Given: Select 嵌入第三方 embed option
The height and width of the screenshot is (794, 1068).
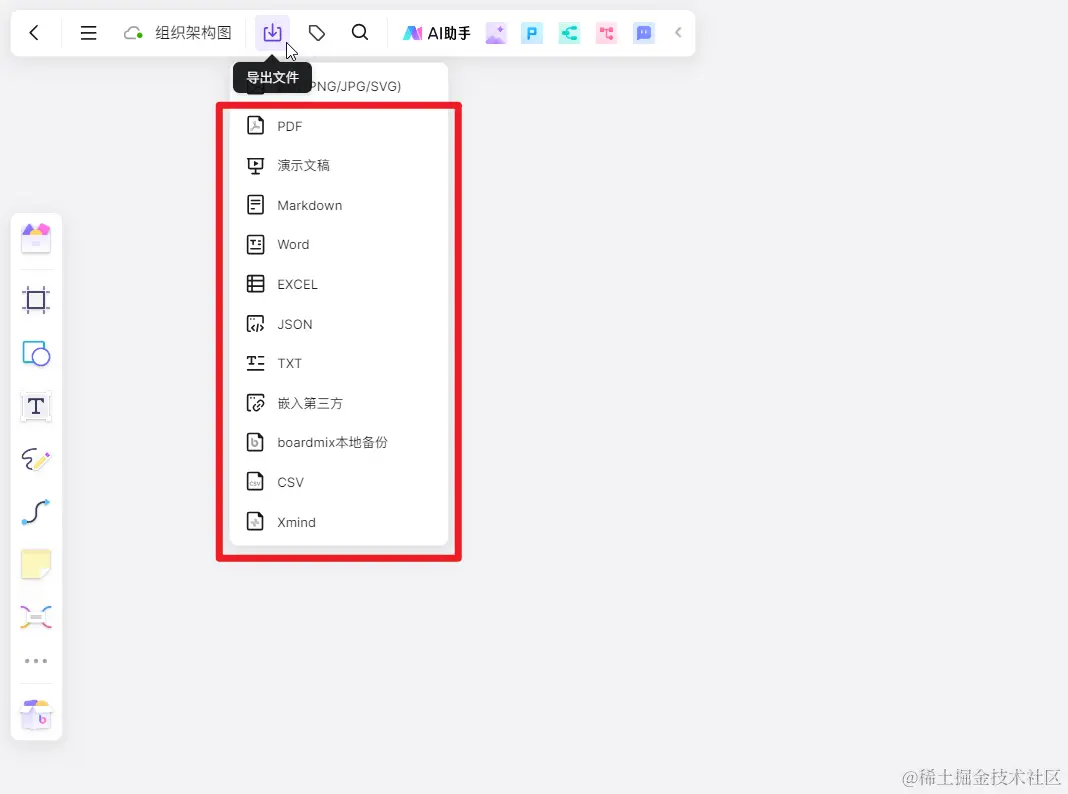Looking at the screenshot, I should tap(339, 403).
